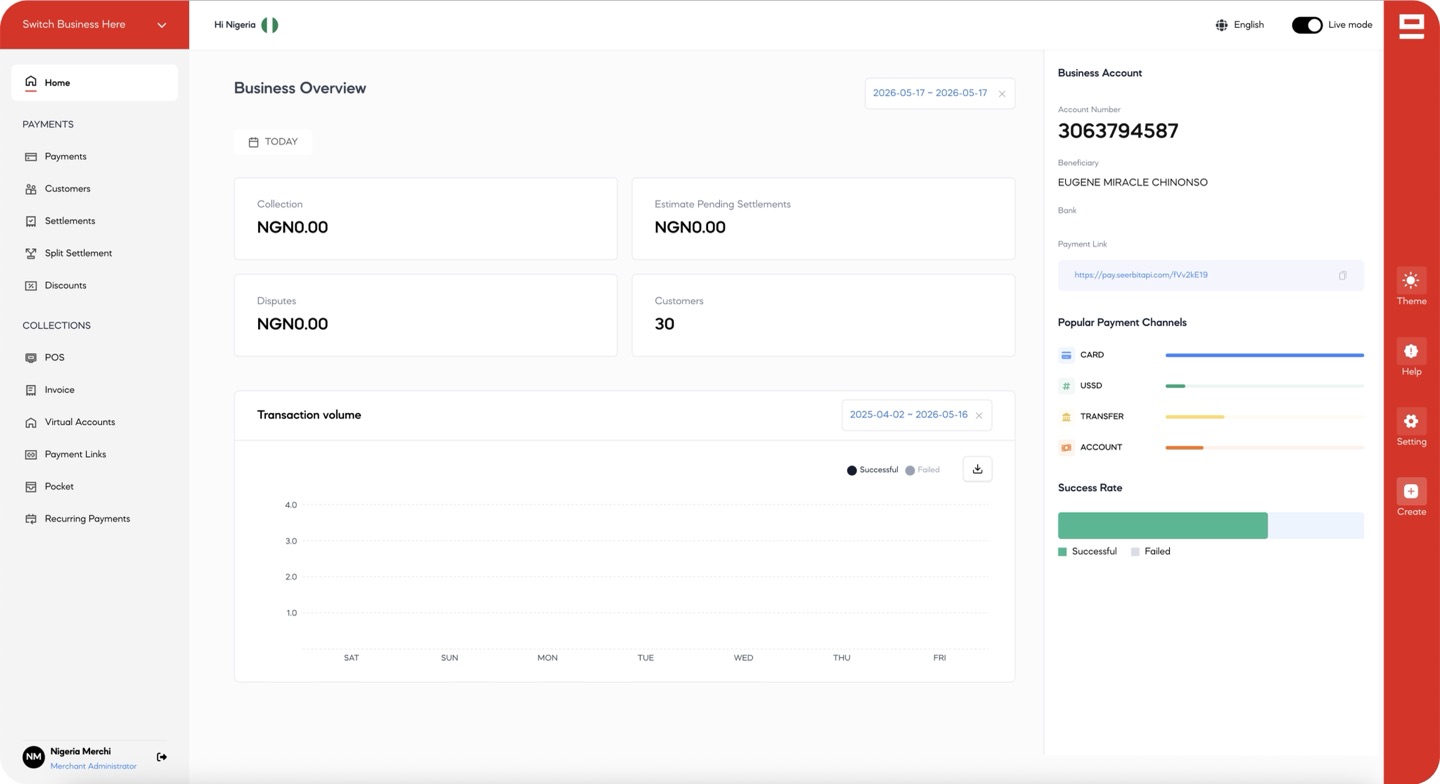Click the Merchant Administrator link
The height and width of the screenshot is (784, 1440).
pos(93,766)
